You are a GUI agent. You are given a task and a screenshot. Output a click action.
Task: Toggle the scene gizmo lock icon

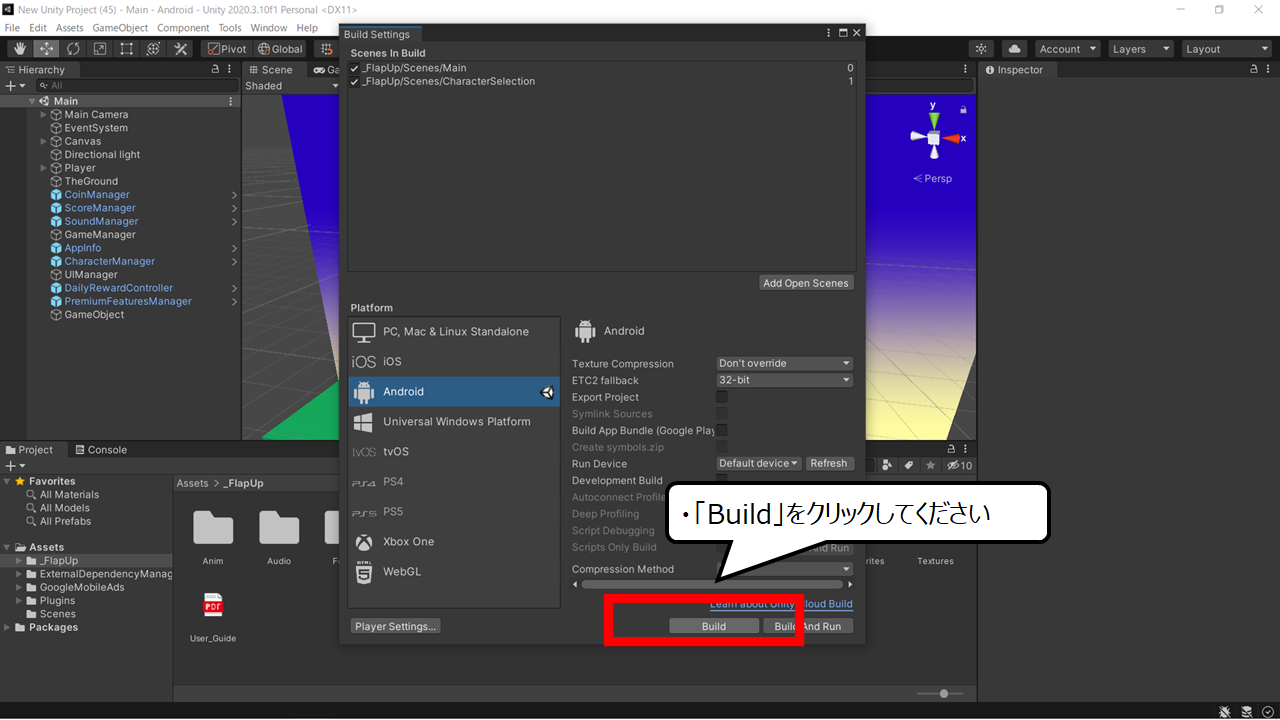coord(964,109)
